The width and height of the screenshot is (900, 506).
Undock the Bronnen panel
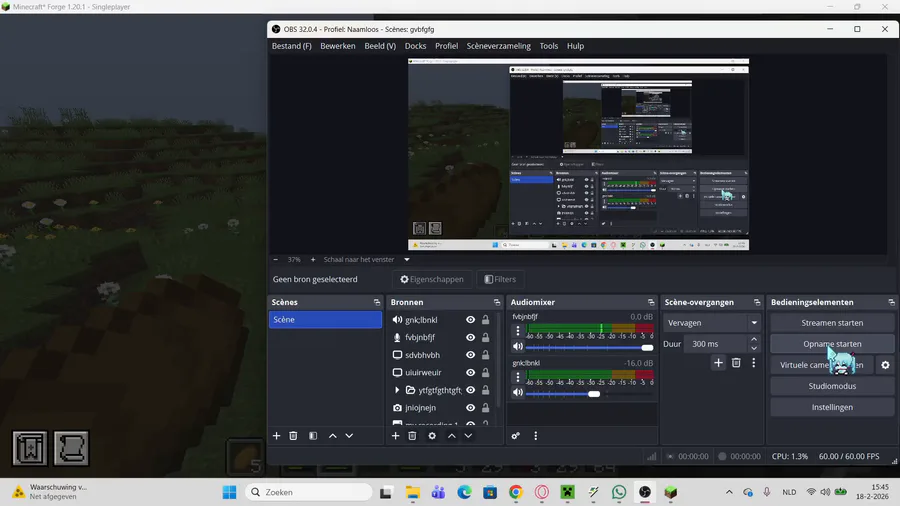pos(497,302)
